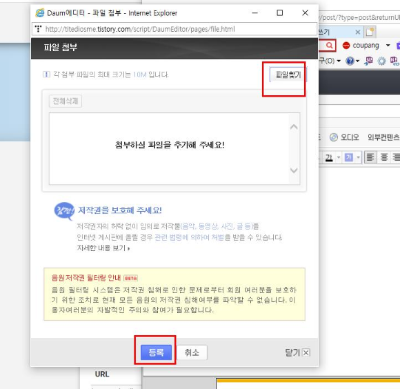The height and width of the screenshot is (389, 400).
Task: Open the 자세한 내용 보기 link
Action: pyautogui.click(x=103, y=248)
